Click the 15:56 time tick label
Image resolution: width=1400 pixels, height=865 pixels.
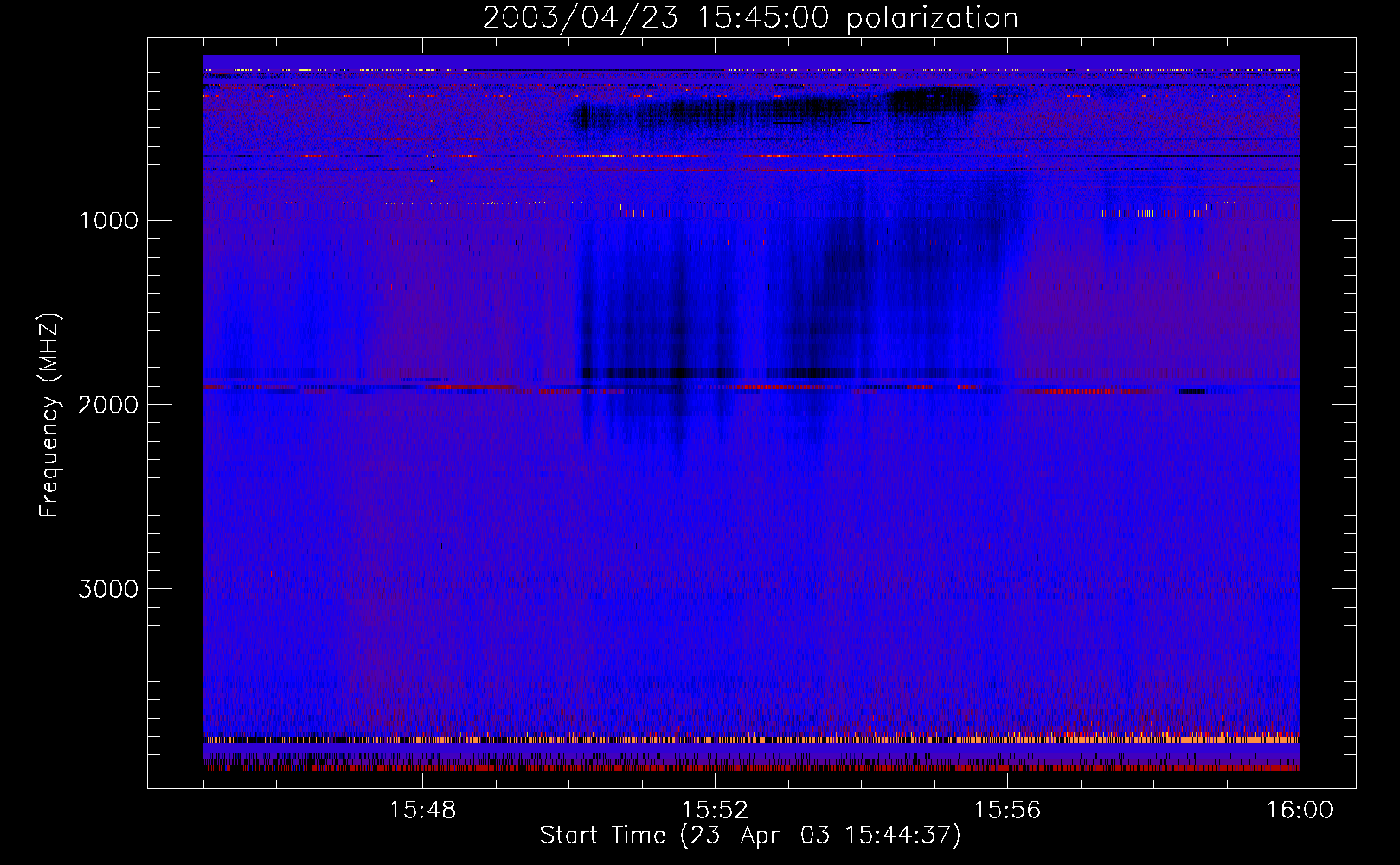1007,811
